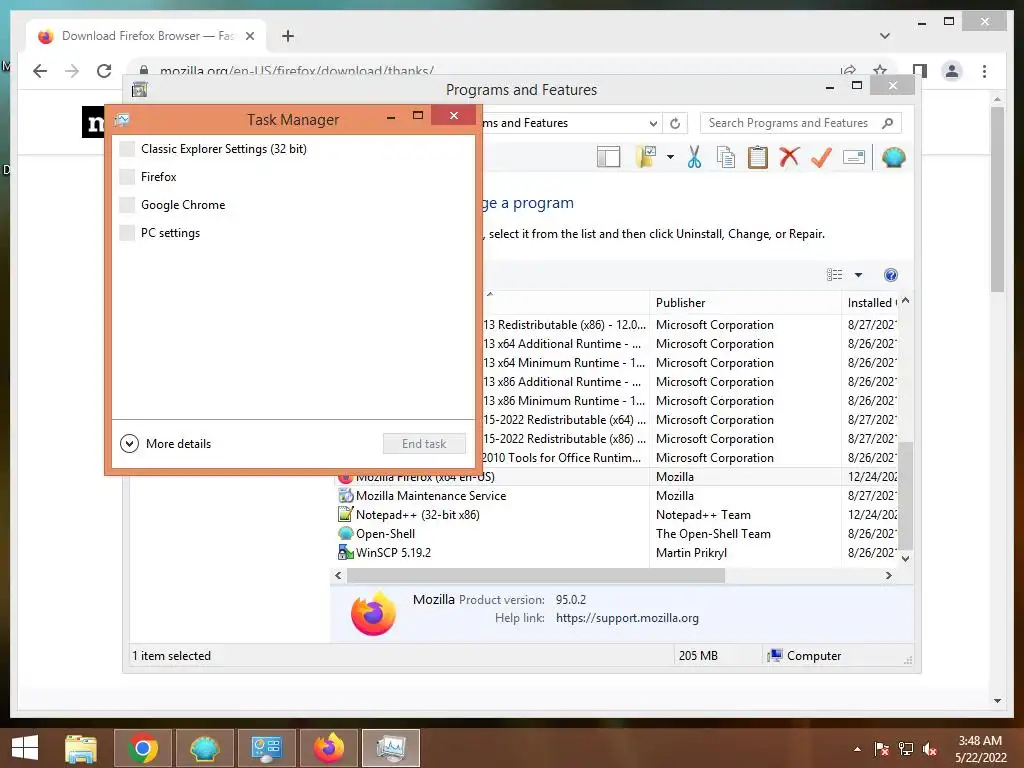Image resolution: width=1024 pixels, height=768 pixels.
Task: Open File Explorer from the taskbar
Action: (81, 748)
